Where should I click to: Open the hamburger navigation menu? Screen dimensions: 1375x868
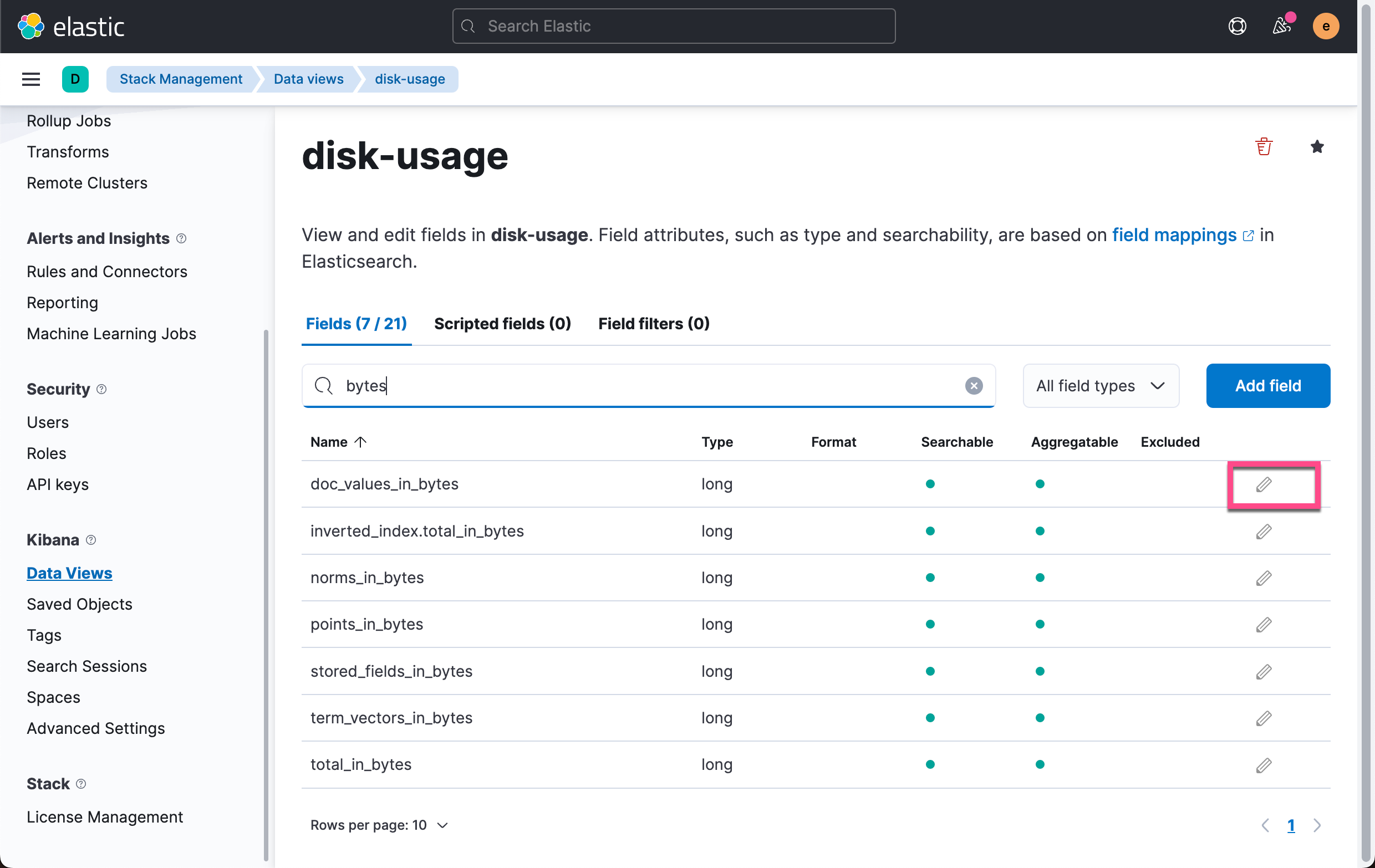click(30, 79)
